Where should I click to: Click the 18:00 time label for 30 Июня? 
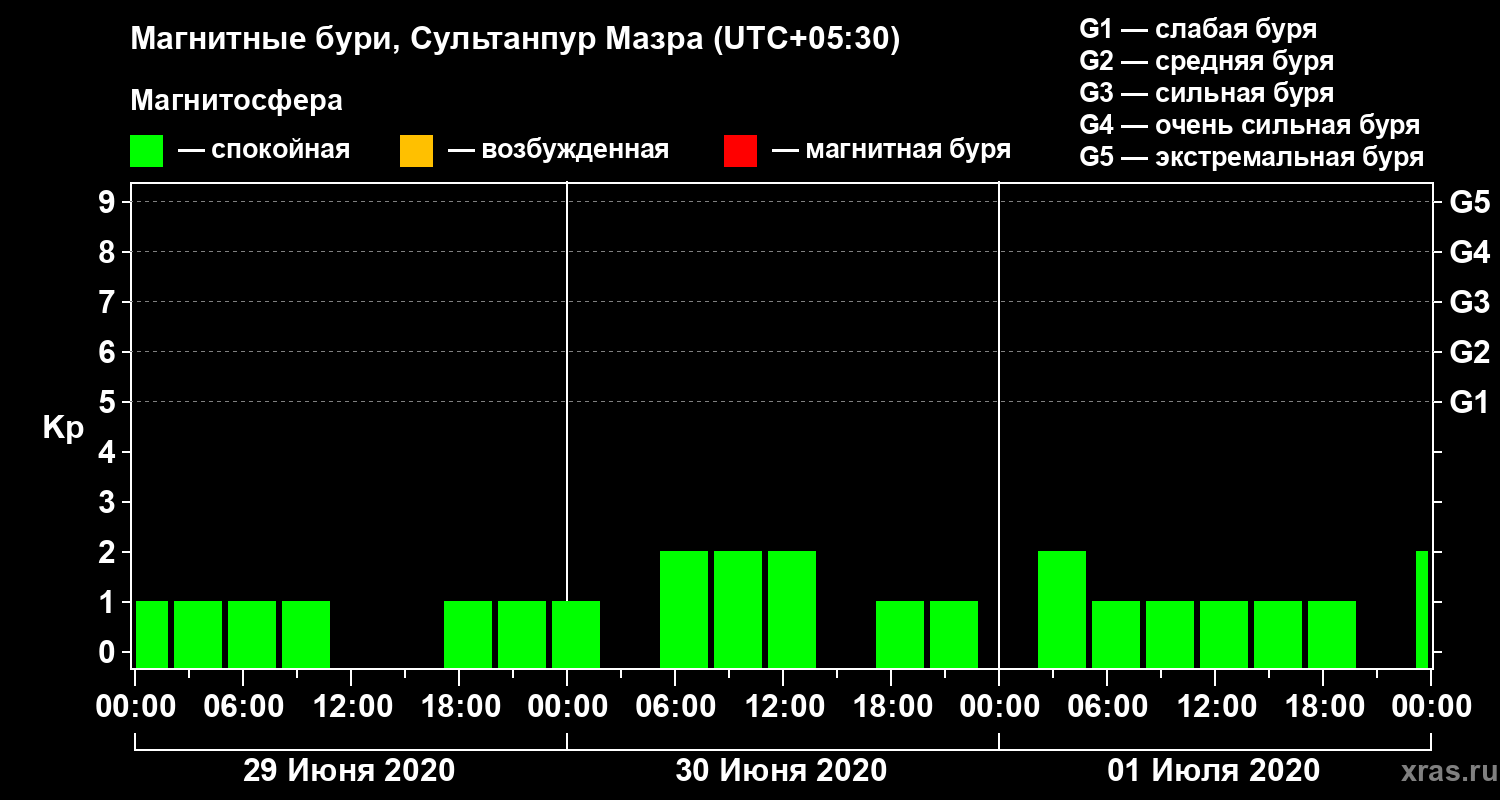pyautogui.click(x=891, y=707)
